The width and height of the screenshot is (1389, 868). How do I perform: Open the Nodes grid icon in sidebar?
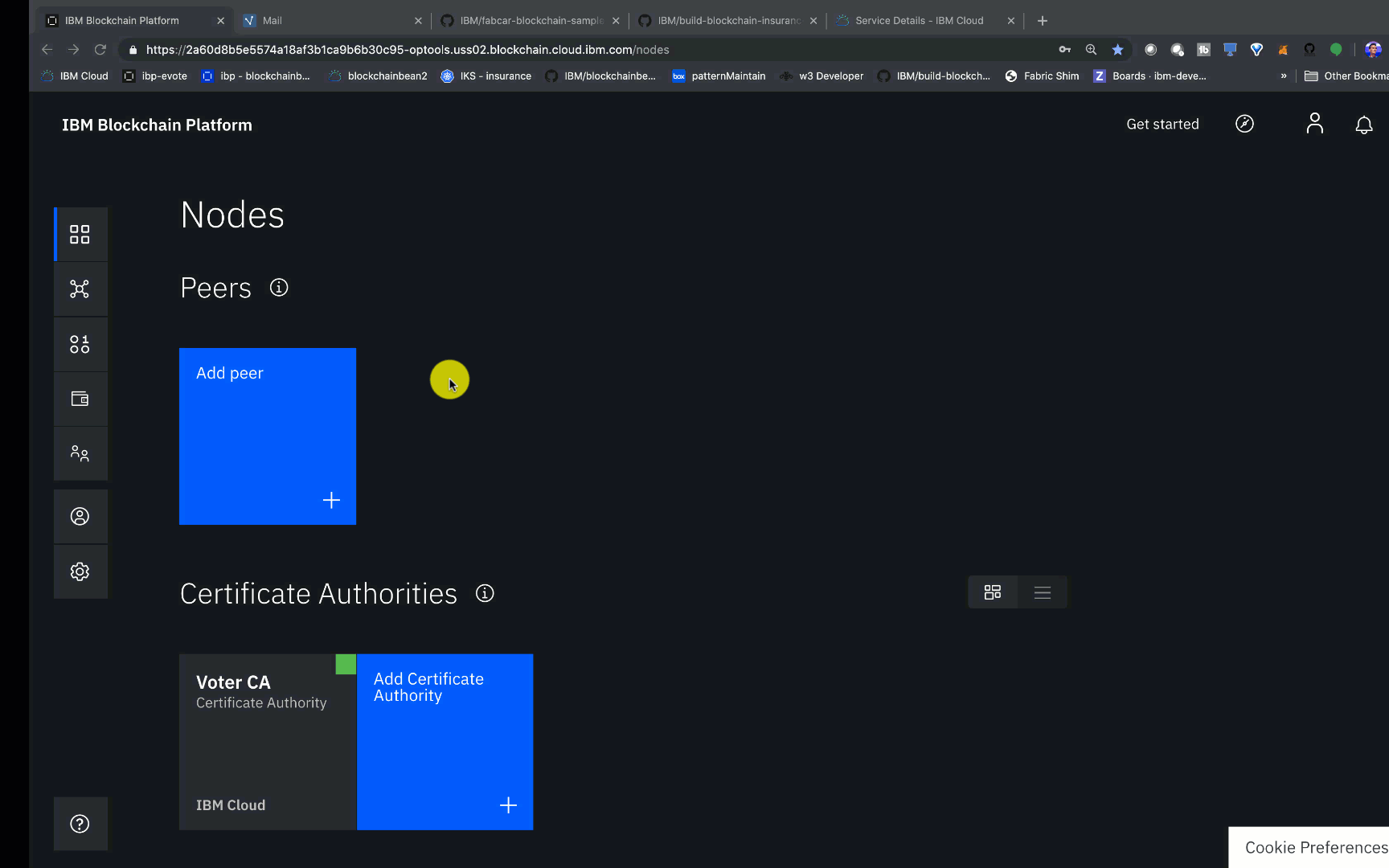click(x=80, y=234)
